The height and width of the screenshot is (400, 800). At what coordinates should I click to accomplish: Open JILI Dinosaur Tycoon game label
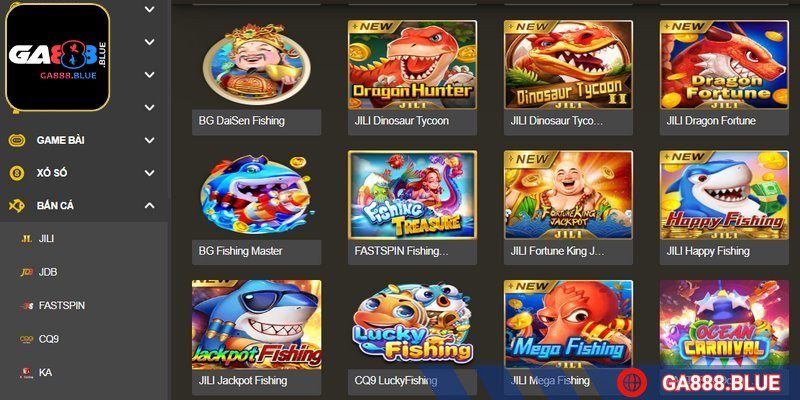(x=402, y=121)
